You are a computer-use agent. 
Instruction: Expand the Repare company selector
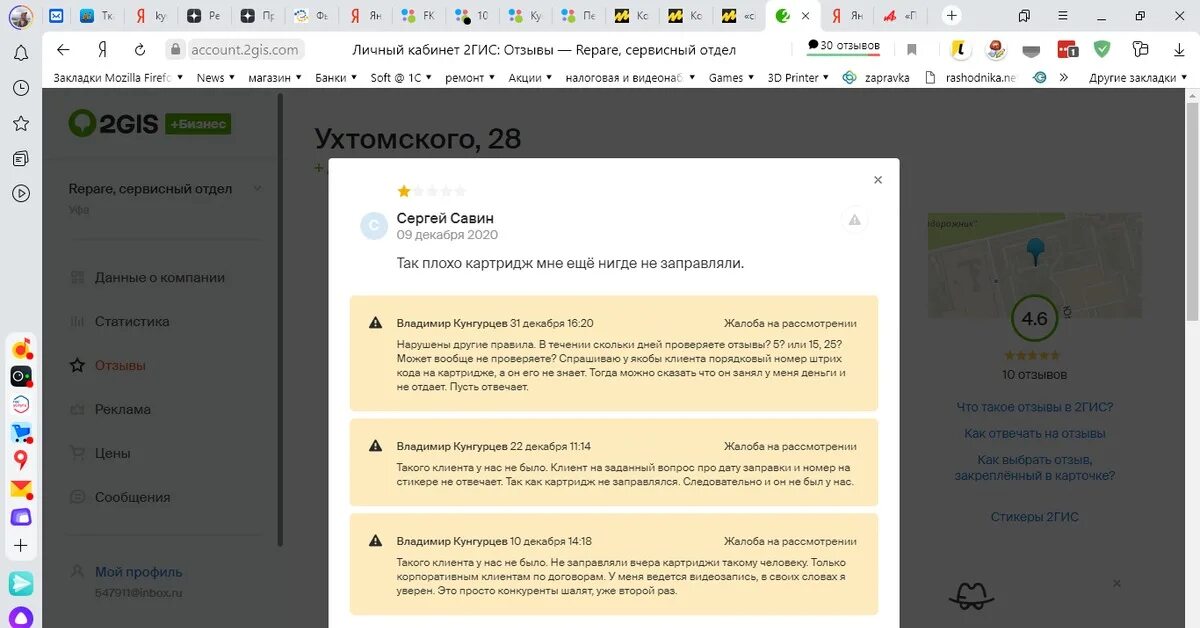tap(257, 188)
